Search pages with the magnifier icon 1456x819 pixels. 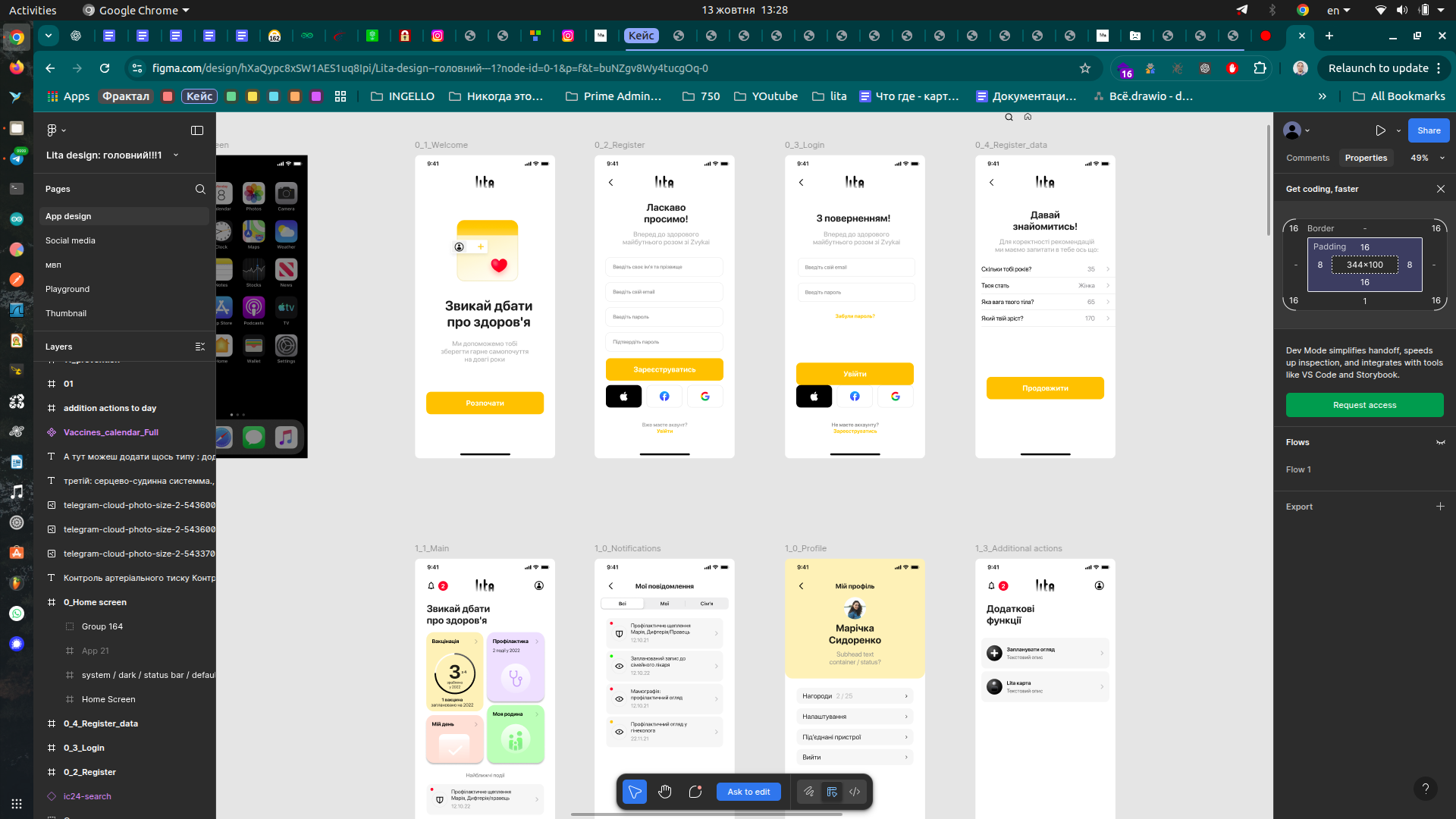200,189
